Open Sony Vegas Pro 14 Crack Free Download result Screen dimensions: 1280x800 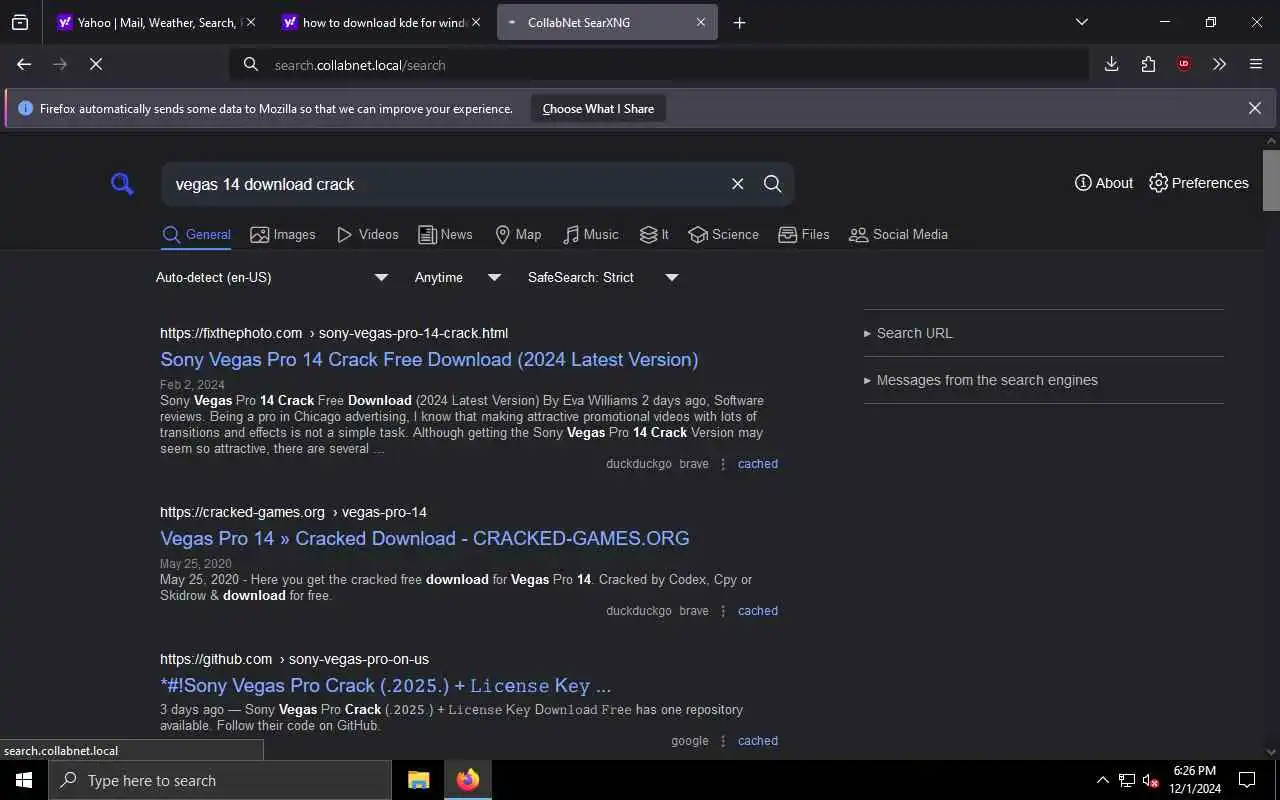click(x=429, y=359)
